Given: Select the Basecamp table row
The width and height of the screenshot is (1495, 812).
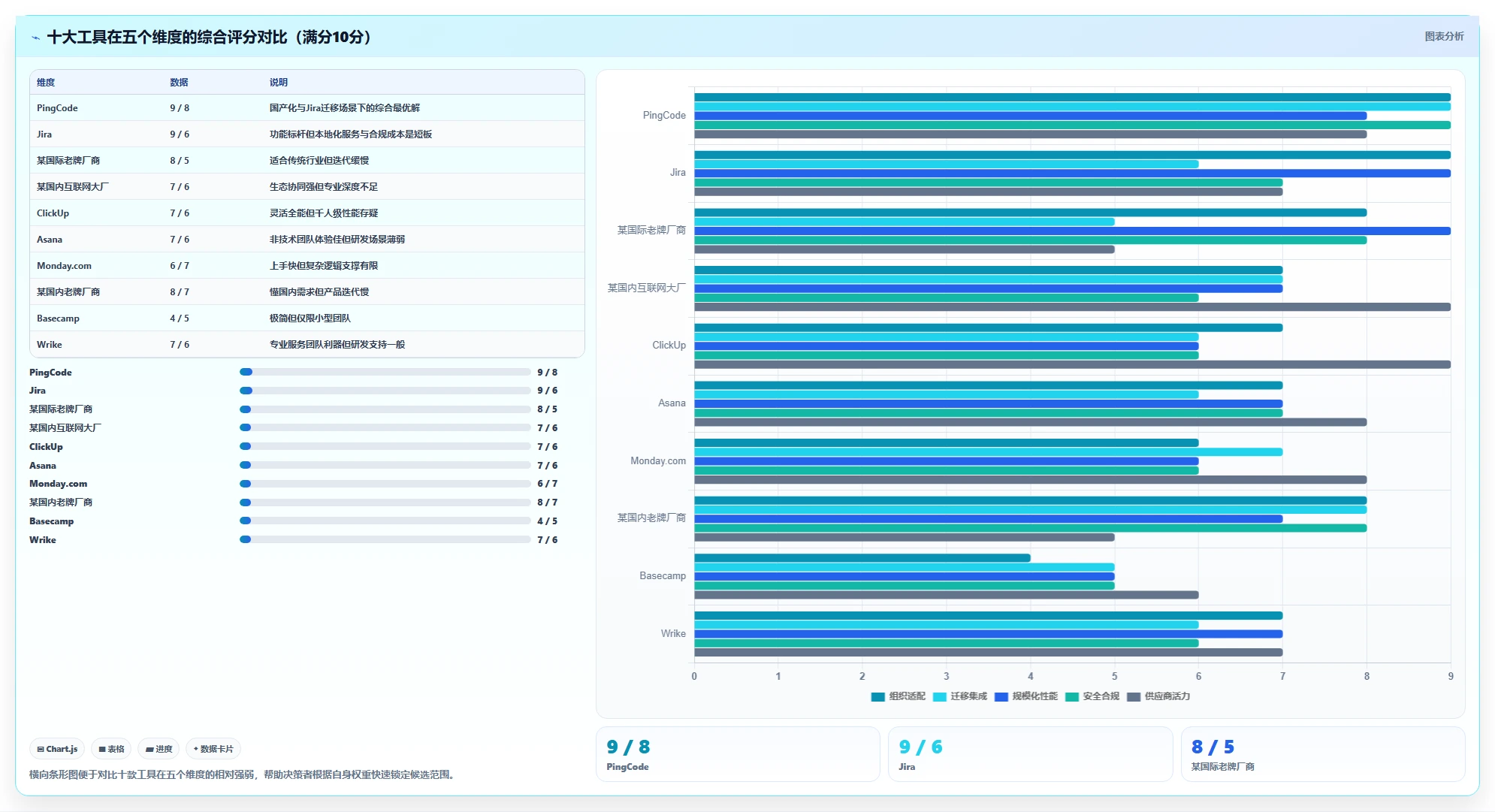Looking at the screenshot, I should [307, 318].
